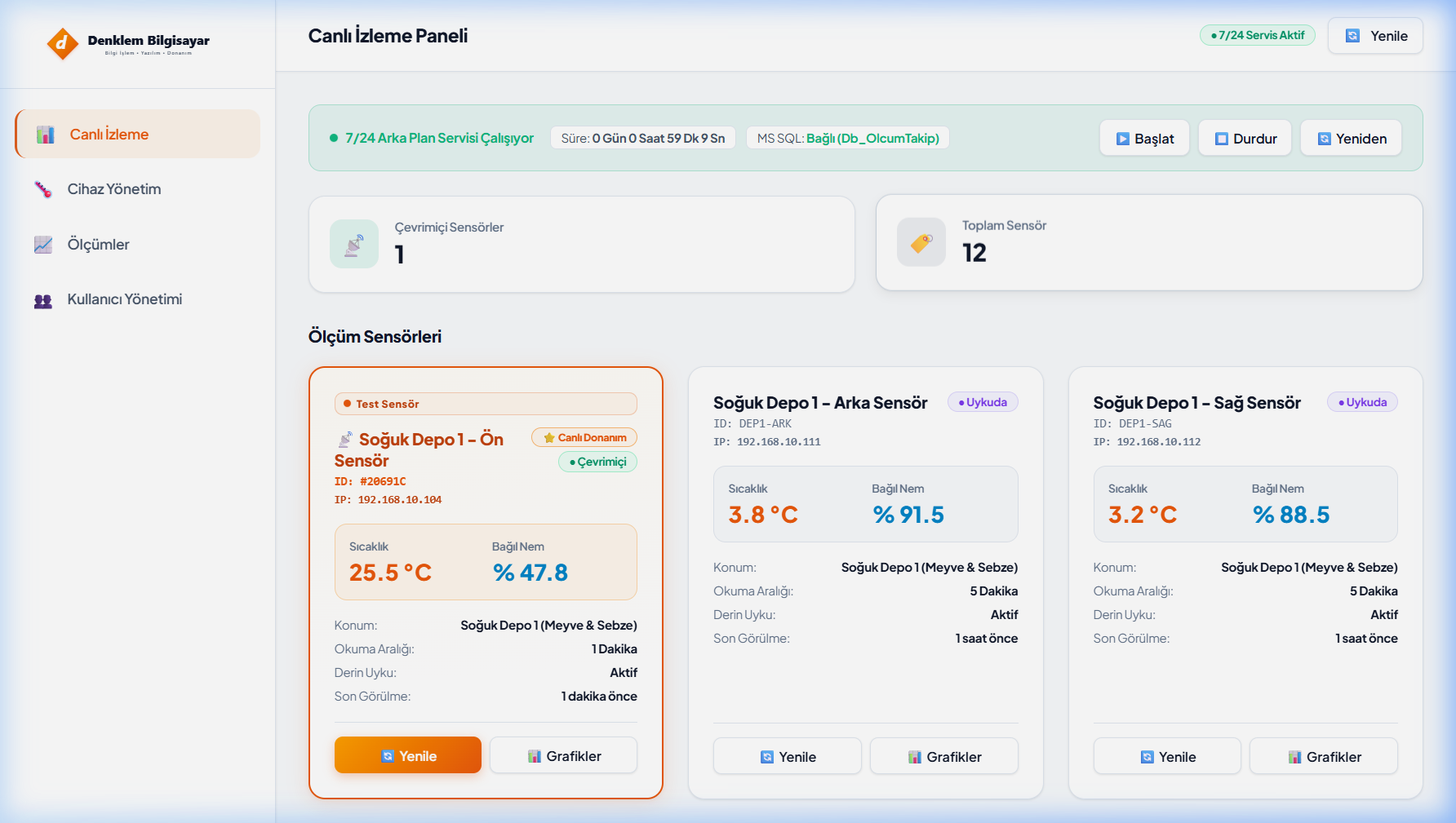The height and width of the screenshot is (823, 1456).
Task: Click the Ölçümler line chart icon
Action: 43,245
